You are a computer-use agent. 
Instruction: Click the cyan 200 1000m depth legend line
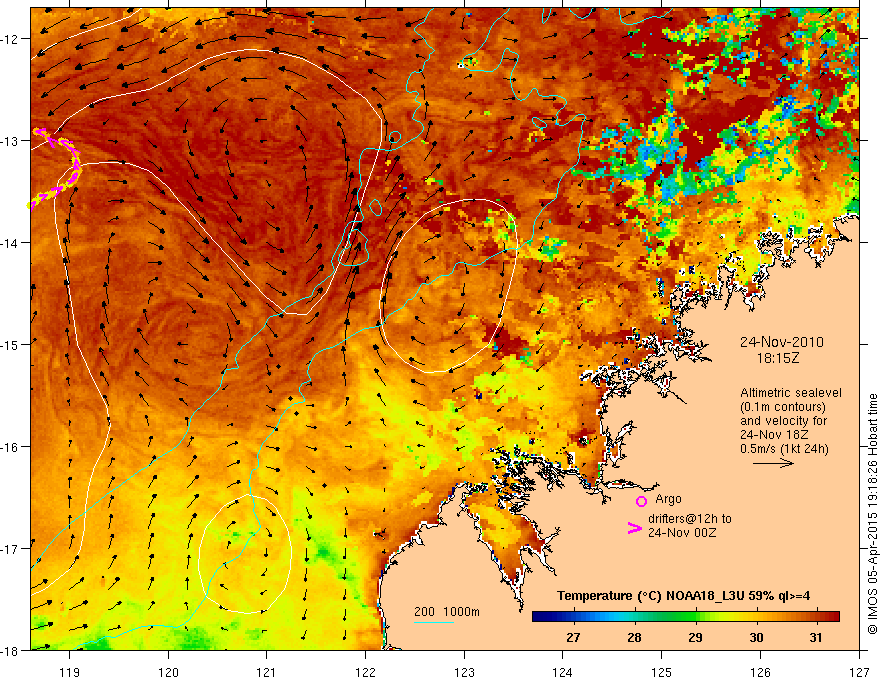tap(434, 622)
